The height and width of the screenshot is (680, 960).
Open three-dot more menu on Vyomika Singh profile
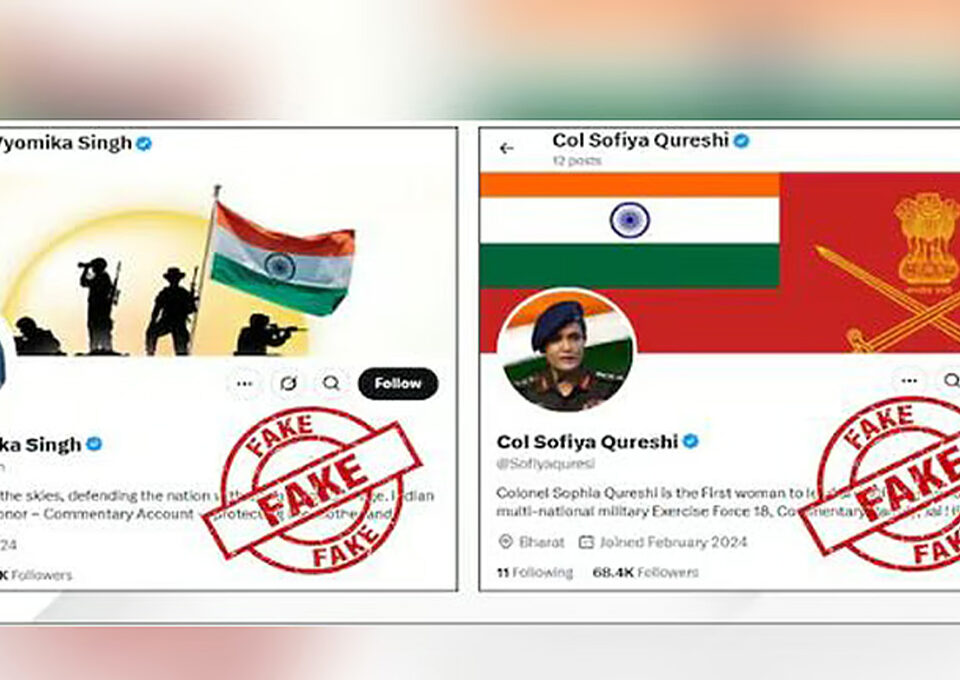click(244, 384)
